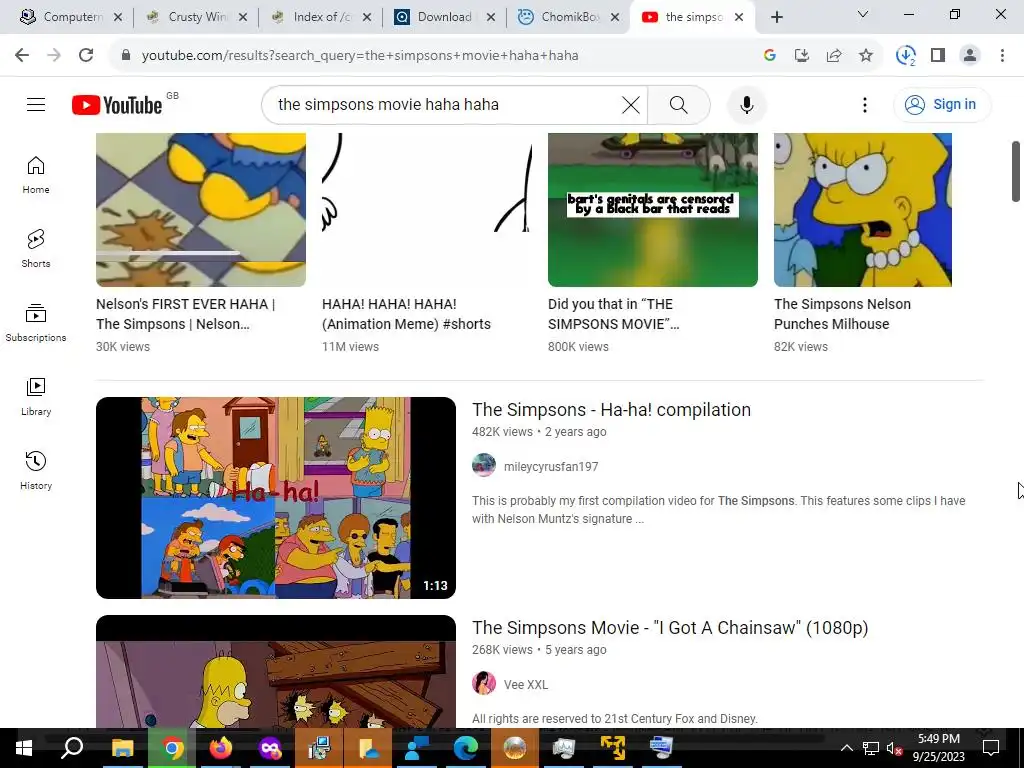Screen dimensions: 1024x768
Task: Open Home in YouTube sidebar
Action: pos(36,175)
